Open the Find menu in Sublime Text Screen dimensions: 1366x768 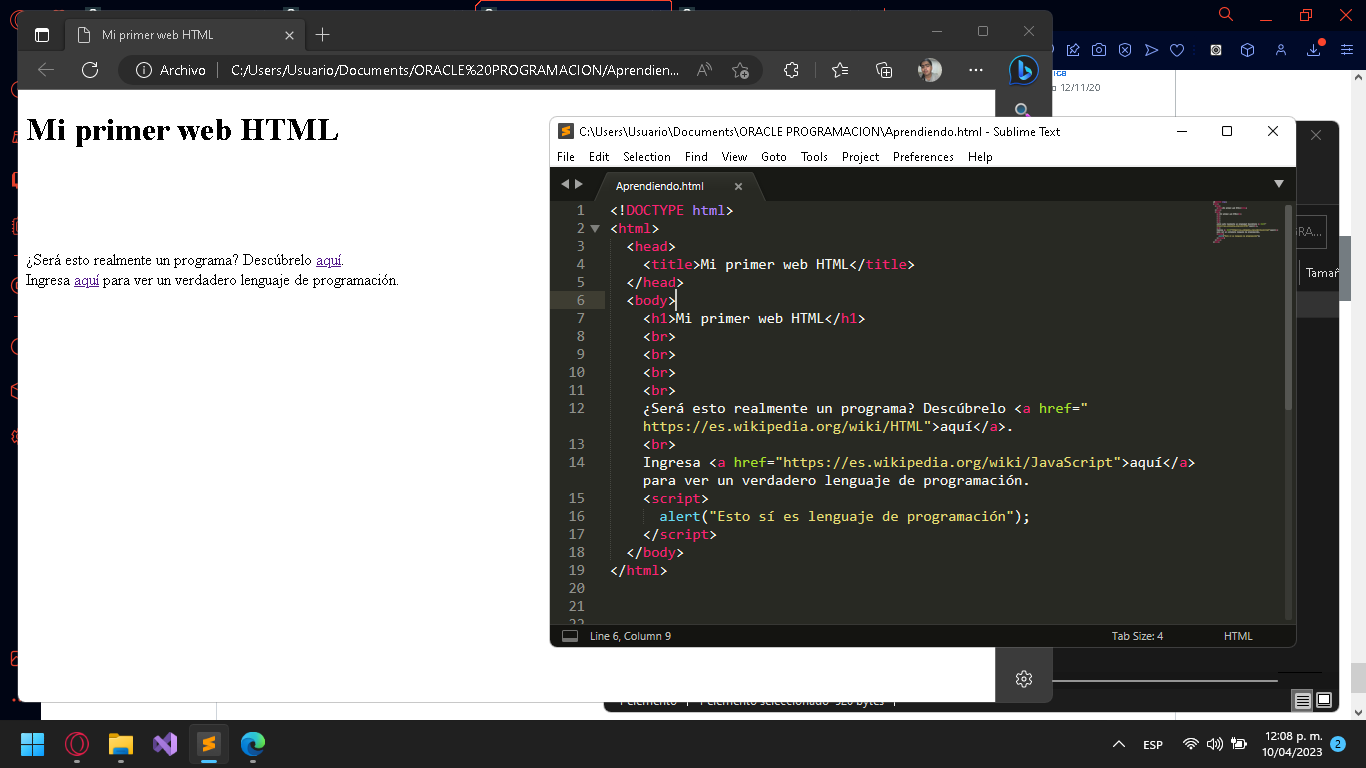click(696, 157)
